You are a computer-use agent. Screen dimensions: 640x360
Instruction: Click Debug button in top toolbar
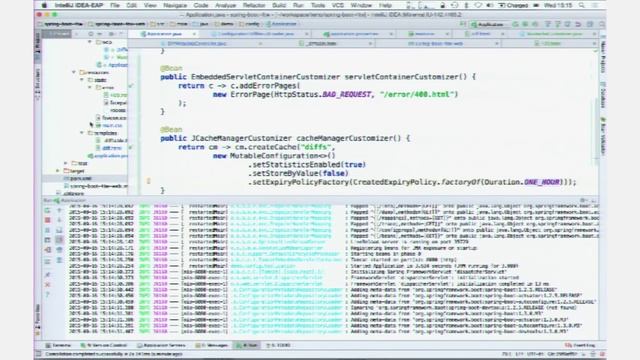pyautogui.click(x=525, y=24)
